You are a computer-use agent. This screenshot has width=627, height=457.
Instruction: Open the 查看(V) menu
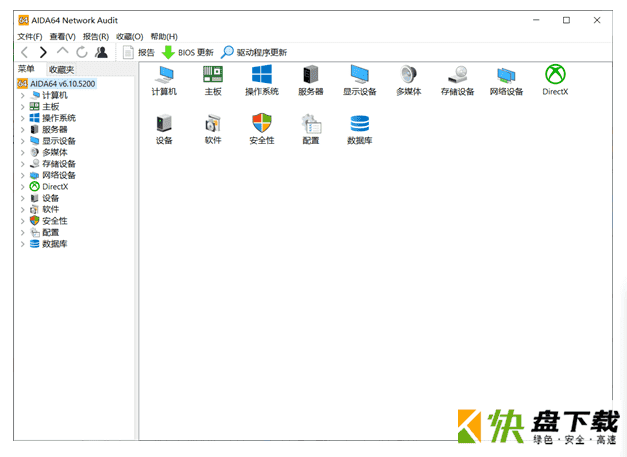[x=62, y=37]
